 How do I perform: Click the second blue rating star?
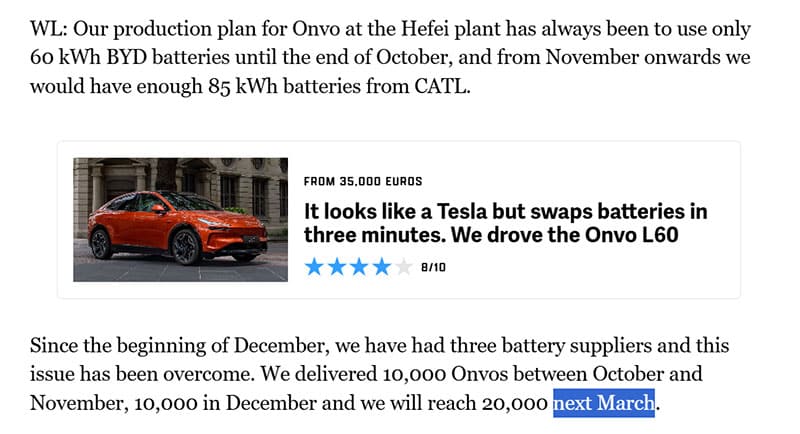337,267
